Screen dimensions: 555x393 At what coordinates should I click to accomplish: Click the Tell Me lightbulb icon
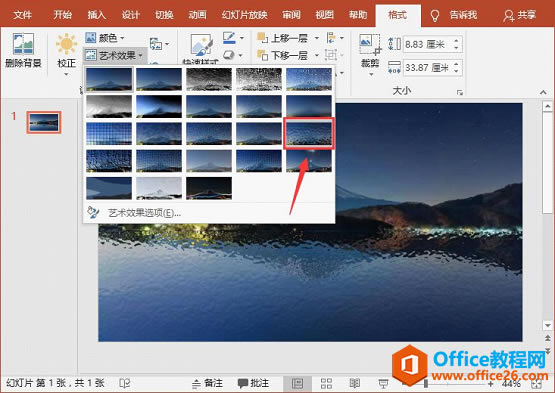coord(435,15)
